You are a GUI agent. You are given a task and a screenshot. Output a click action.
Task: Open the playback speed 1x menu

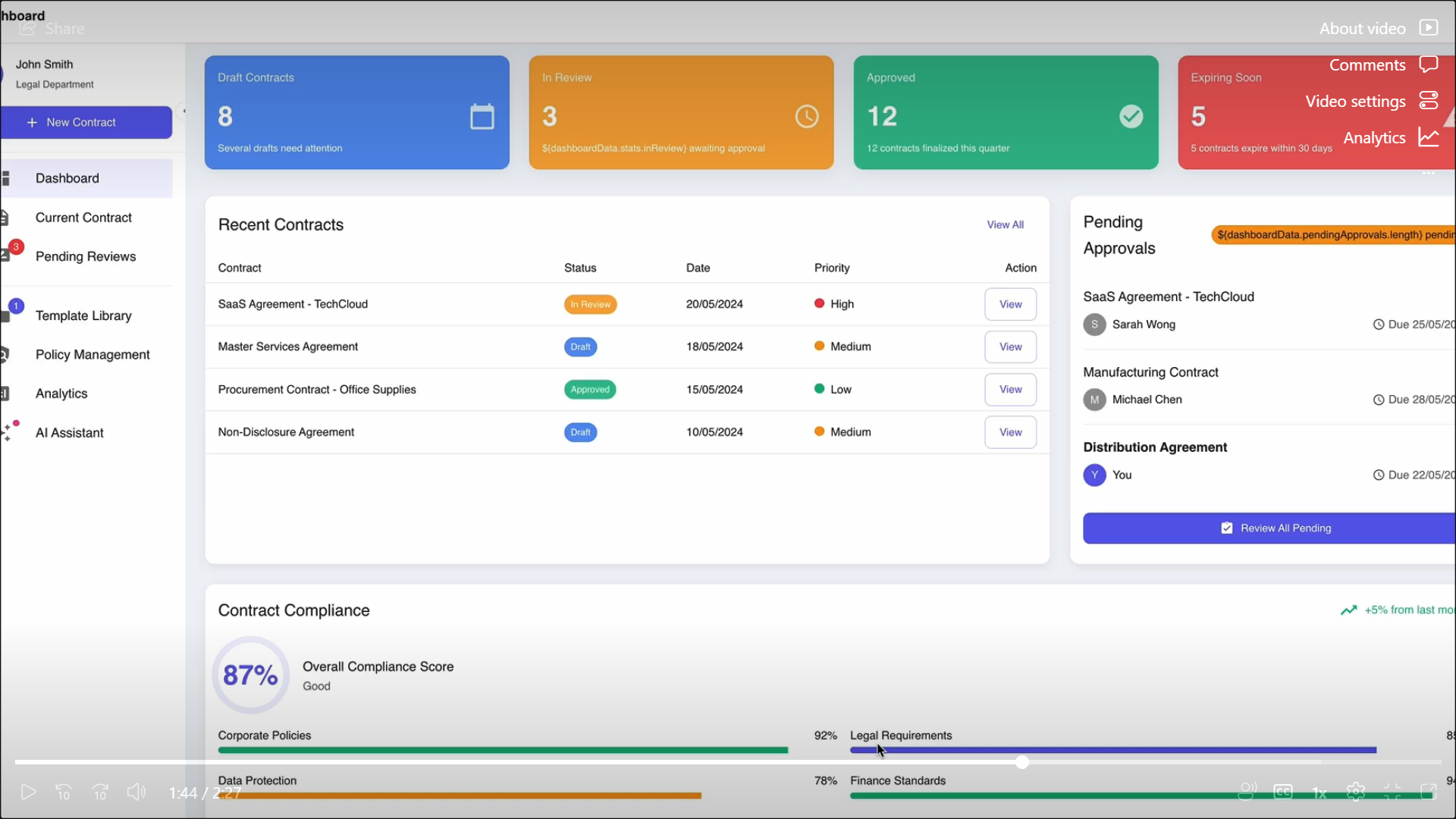tap(1319, 792)
